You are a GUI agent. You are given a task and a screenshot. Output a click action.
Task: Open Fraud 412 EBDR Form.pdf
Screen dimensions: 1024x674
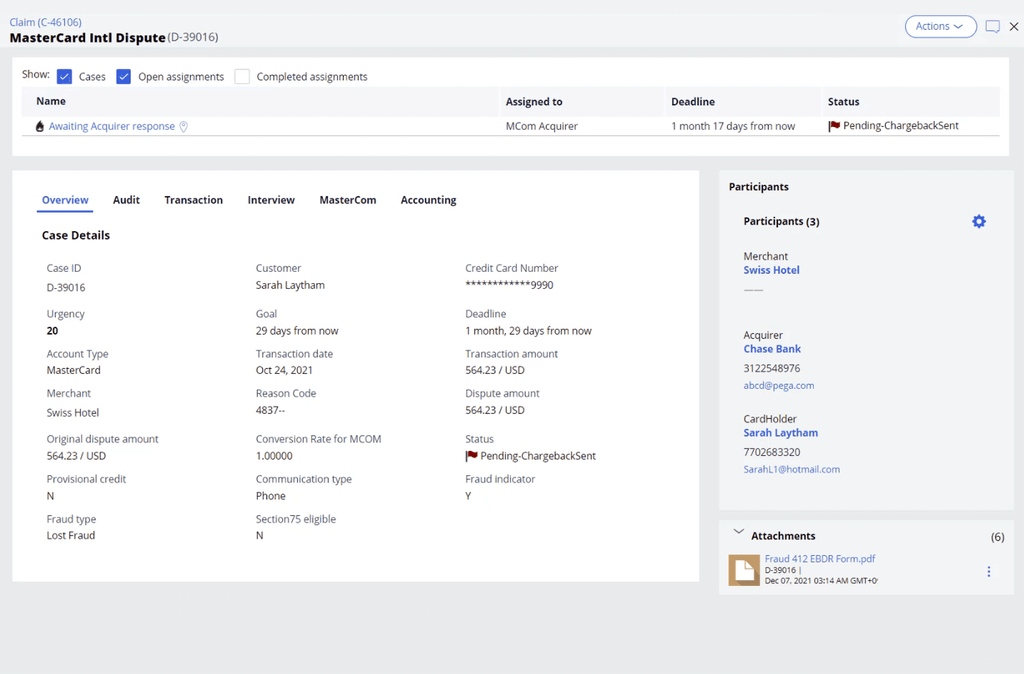click(820, 558)
